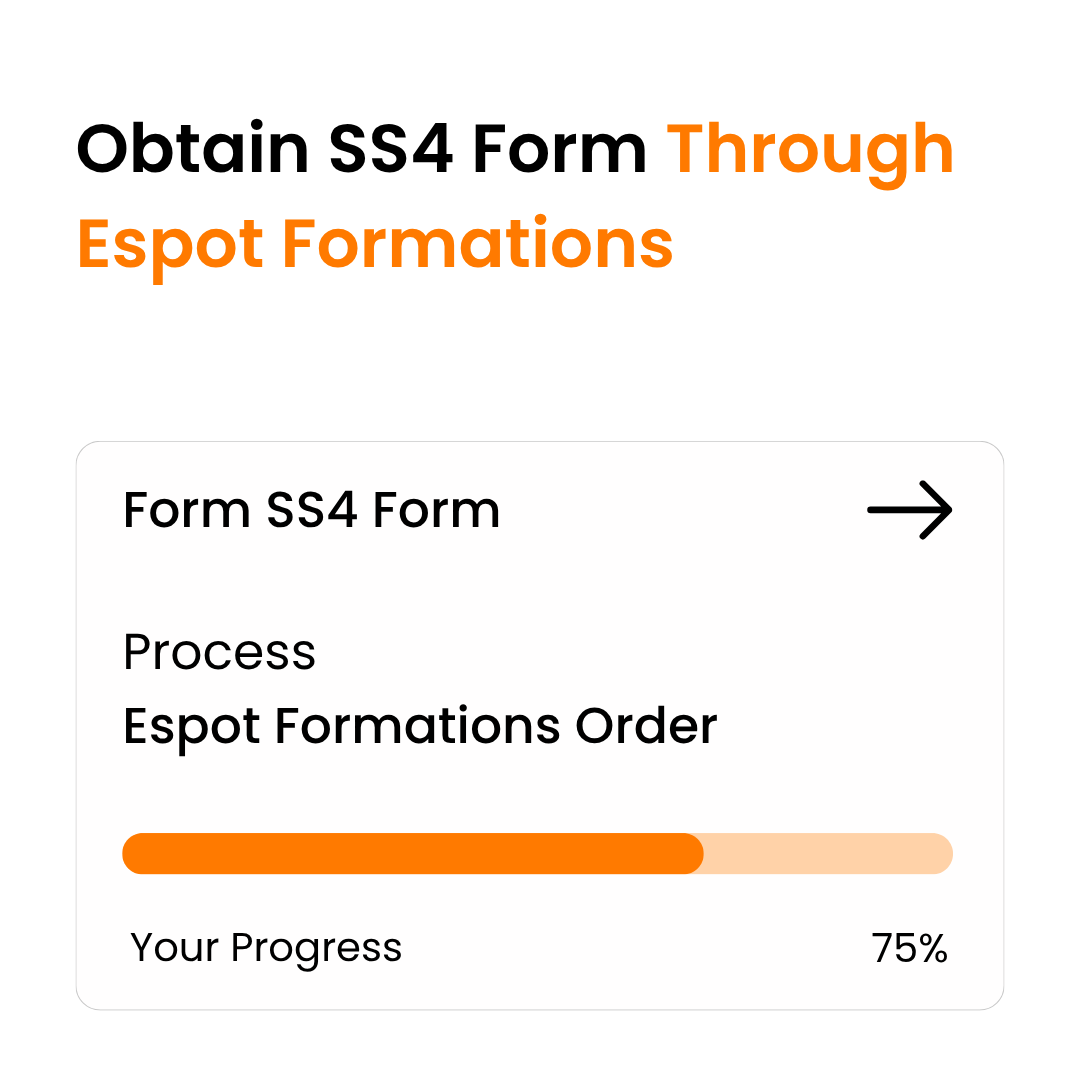
Task: Click the black word "Form" in the heading
Action: [x=560, y=150]
